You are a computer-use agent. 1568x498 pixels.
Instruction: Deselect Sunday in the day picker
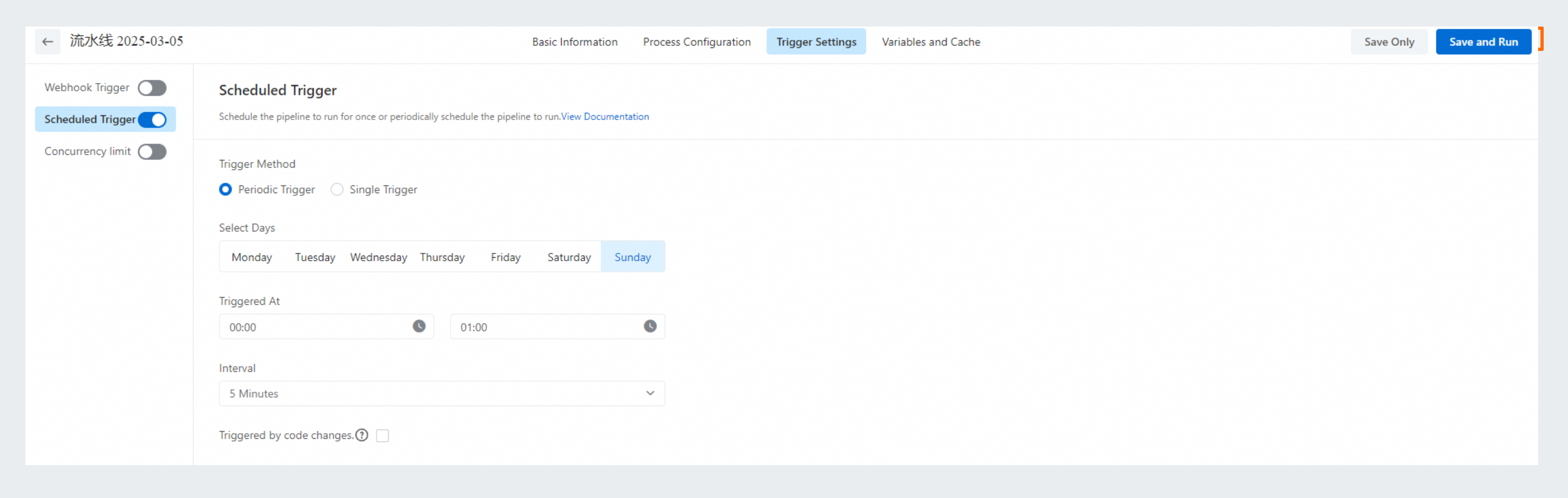coord(633,257)
